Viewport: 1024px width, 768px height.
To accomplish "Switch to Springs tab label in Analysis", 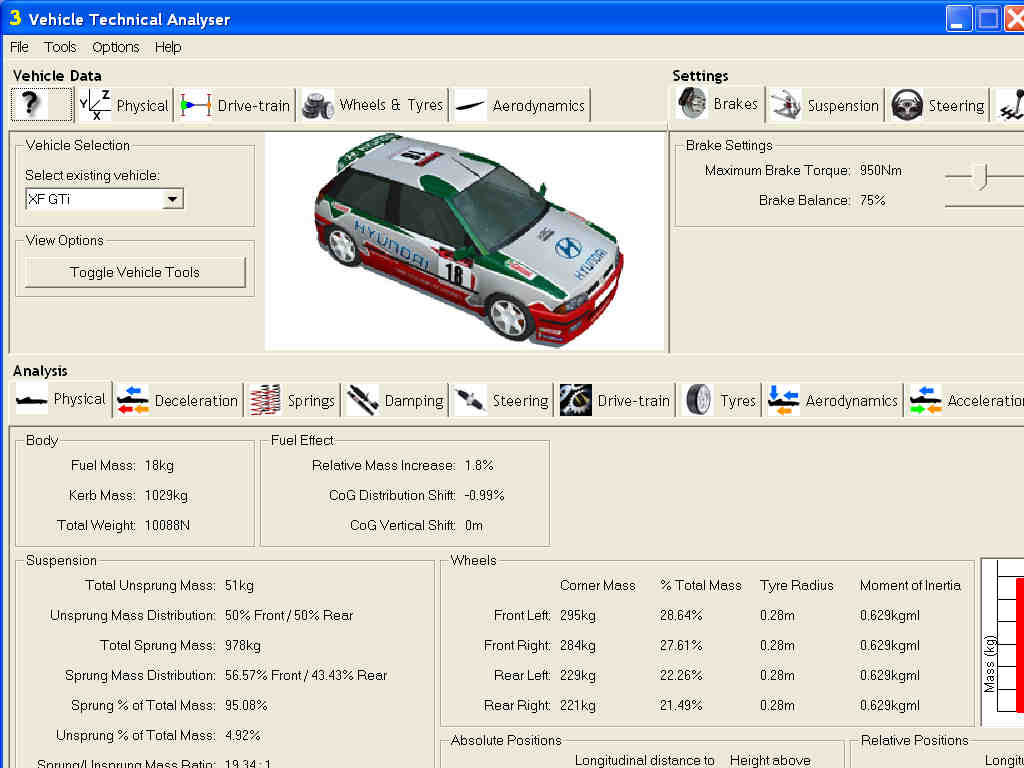I will coord(311,401).
